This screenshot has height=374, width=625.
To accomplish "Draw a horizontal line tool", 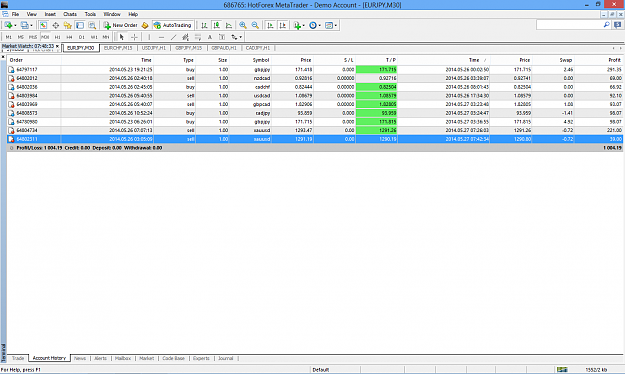I will 161,37.
